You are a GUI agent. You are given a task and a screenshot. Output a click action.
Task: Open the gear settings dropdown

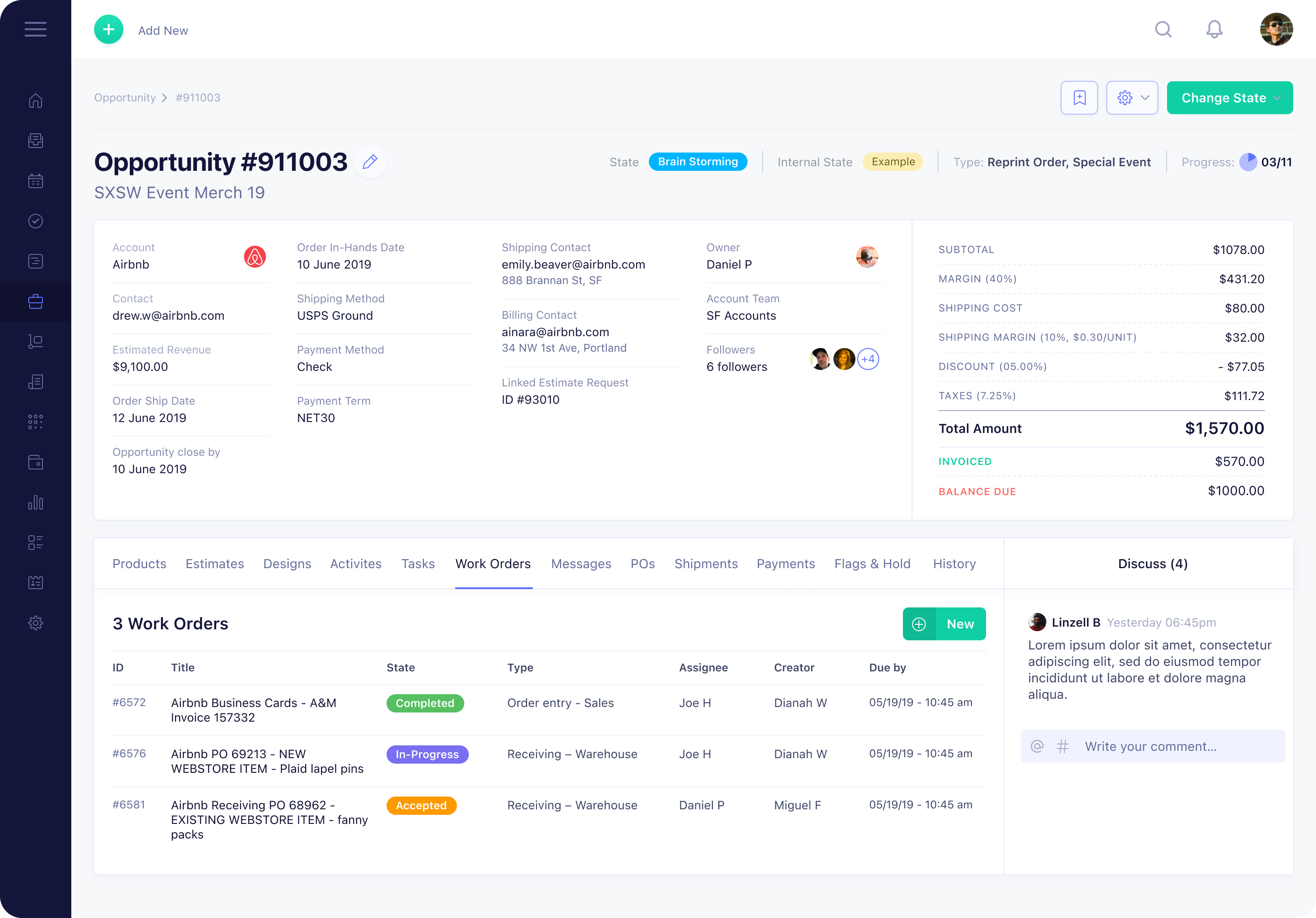tap(1131, 98)
